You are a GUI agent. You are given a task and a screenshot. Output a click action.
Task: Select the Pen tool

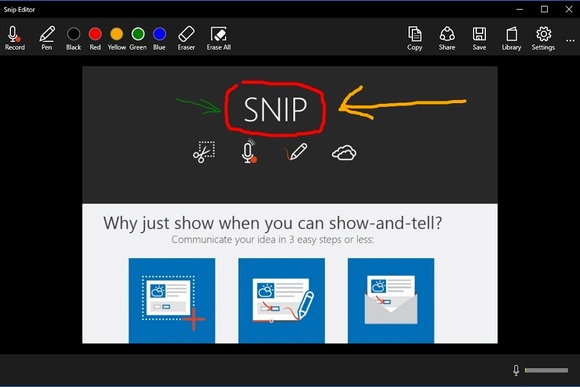pyautogui.click(x=47, y=38)
